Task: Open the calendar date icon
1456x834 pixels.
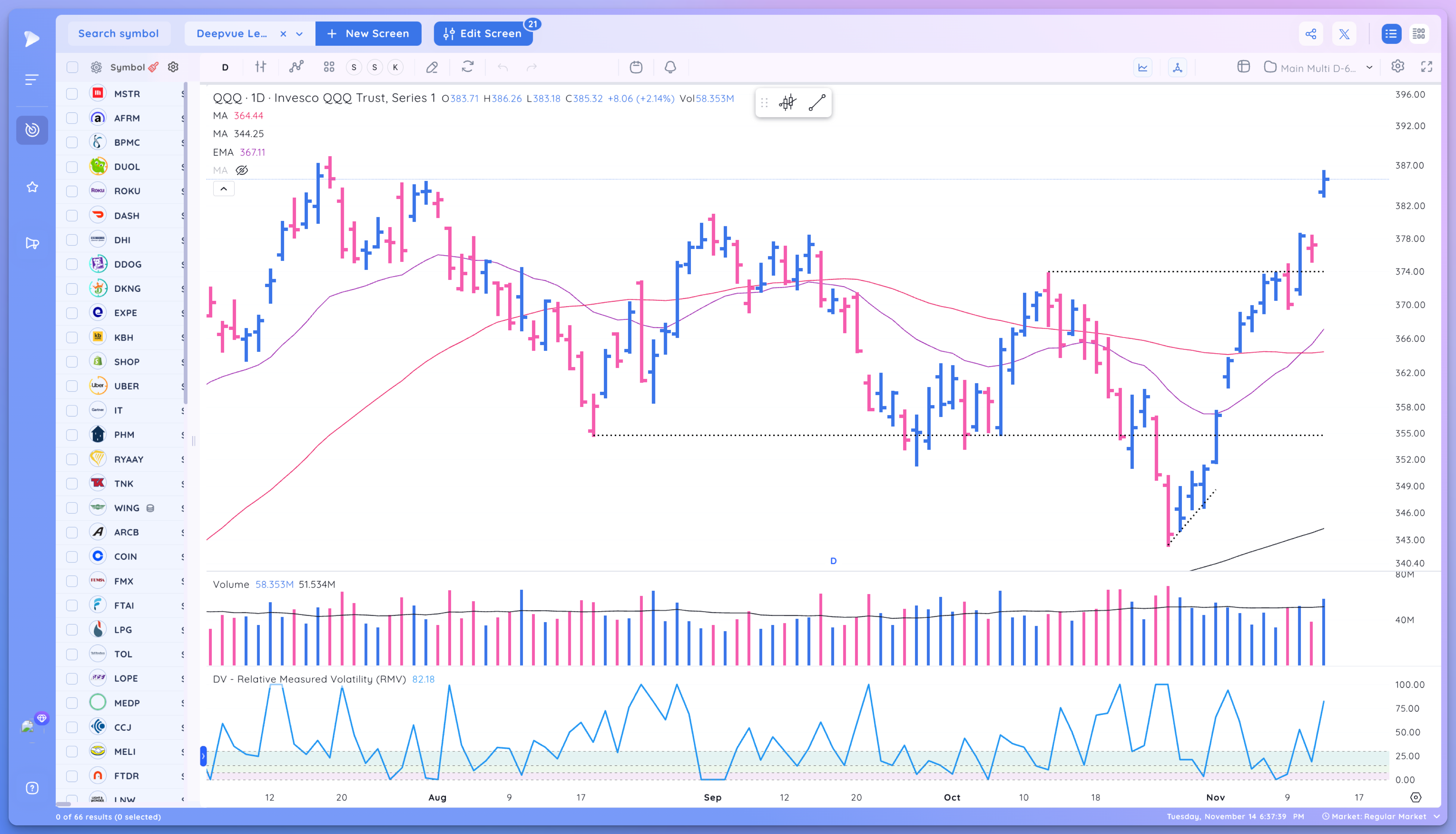Action: click(636, 67)
